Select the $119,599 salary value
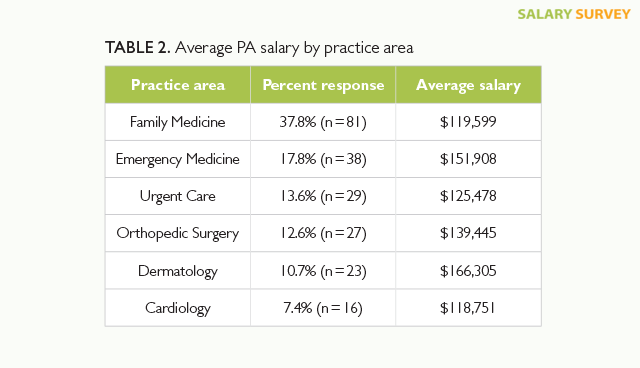The height and width of the screenshot is (368, 640). coord(468,122)
